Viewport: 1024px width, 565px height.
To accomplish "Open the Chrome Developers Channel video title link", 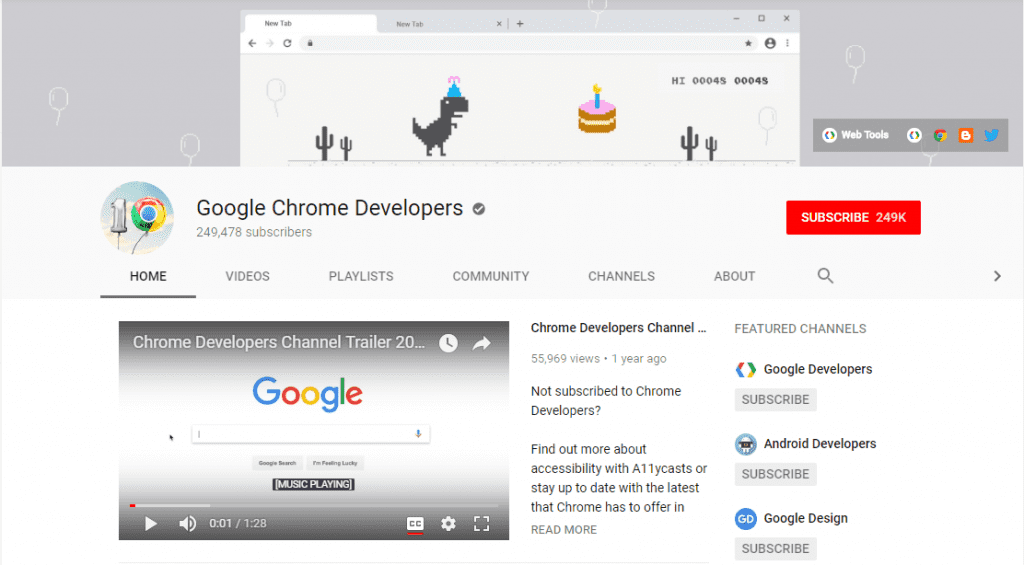I will (618, 328).
